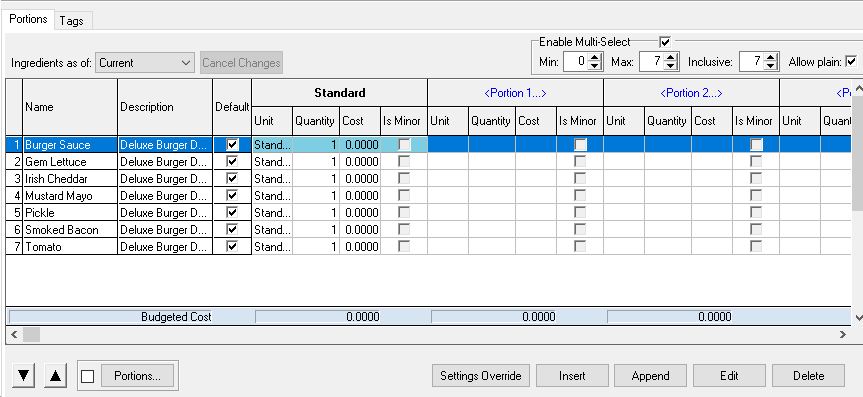The image size is (863, 397).
Task: Click row number 4 header
Action: pyautogui.click(x=14, y=196)
